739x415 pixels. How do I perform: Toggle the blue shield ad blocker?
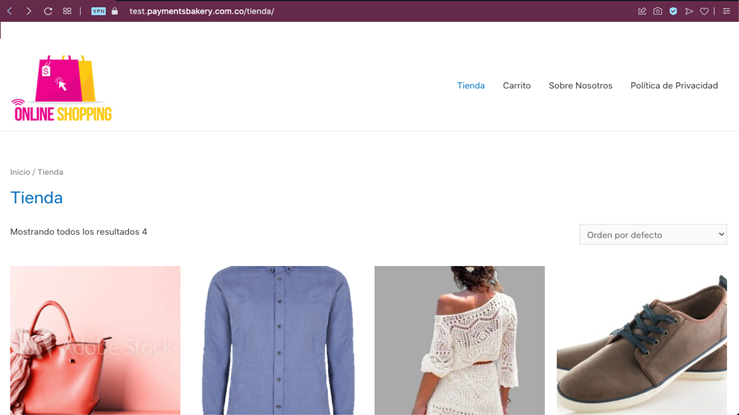pos(673,11)
